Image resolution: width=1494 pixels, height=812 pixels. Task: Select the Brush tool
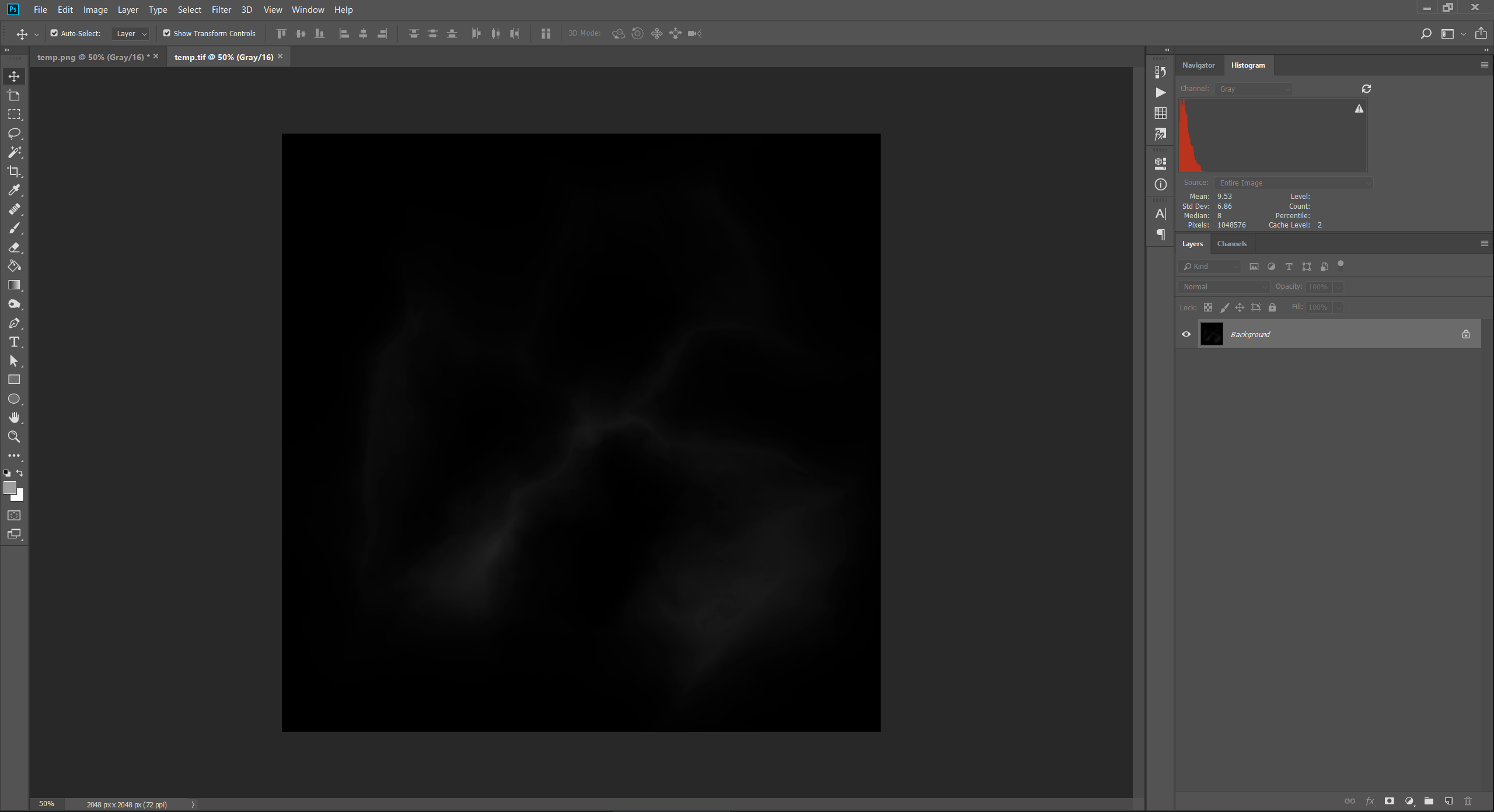pos(15,228)
